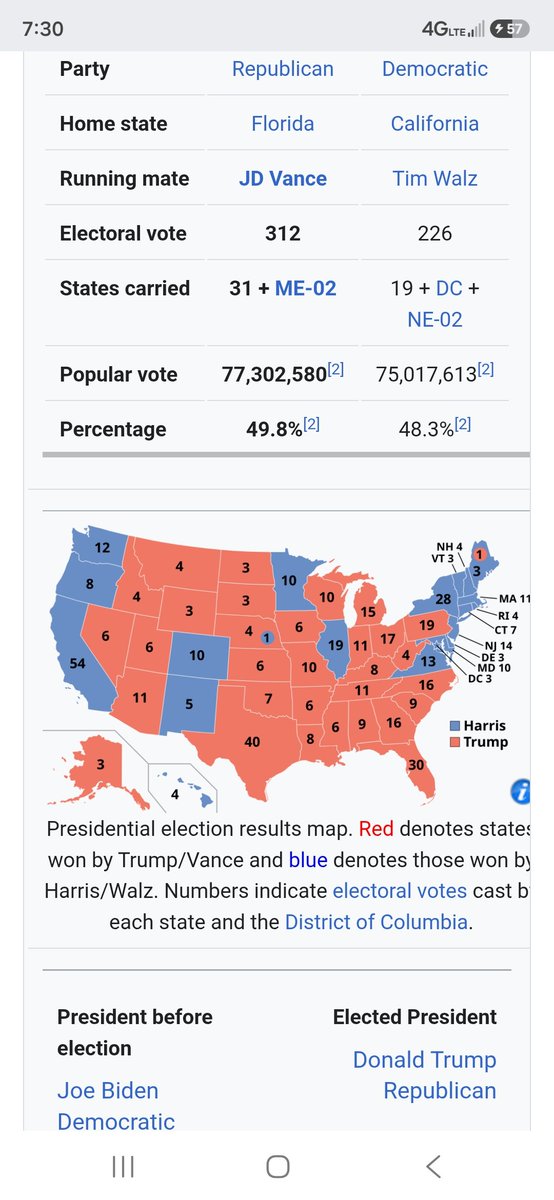554x1200 pixels.
Task: Open the NE-02 district link
Action: (x=435, y=320)
